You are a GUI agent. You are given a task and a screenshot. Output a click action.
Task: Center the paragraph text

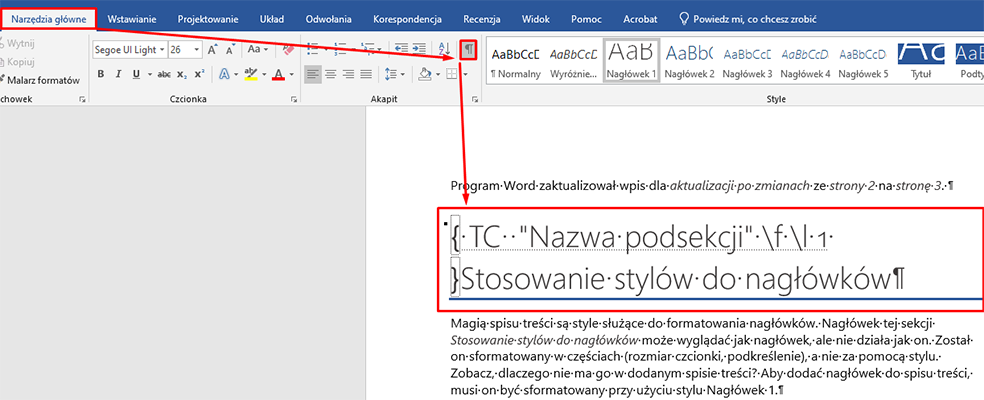pyautogui.click(x=330, y=74)
